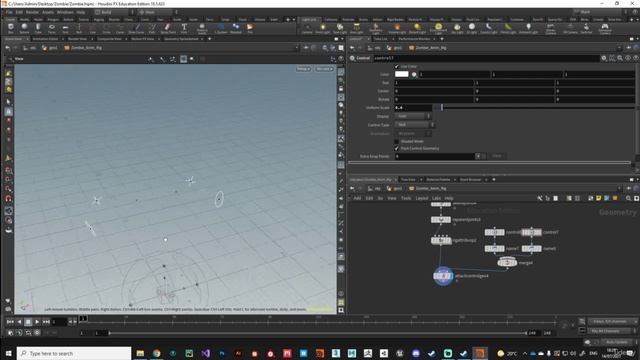Select the Draw Curve shelf tool

(136, 28)
